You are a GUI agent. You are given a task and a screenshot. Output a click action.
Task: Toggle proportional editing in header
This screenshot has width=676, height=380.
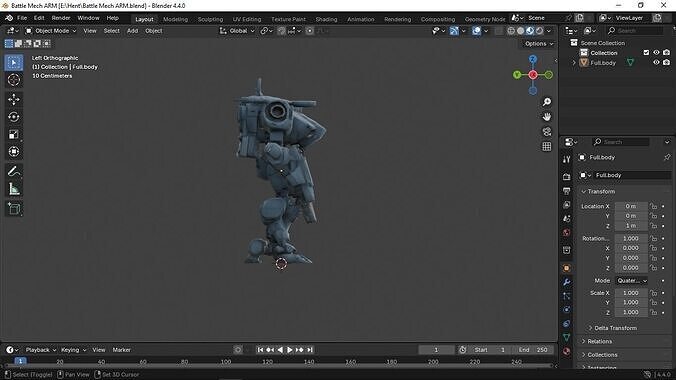[x=310, y=31]
